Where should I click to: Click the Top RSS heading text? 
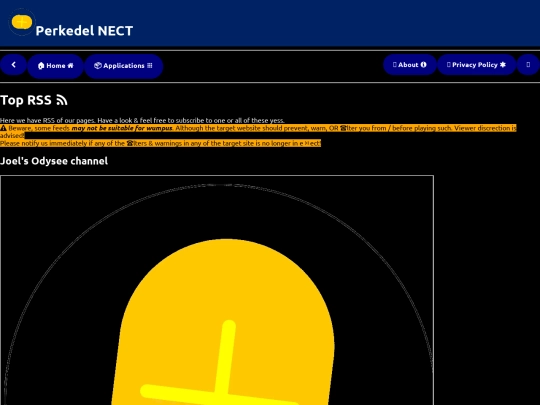coord(26,100)
